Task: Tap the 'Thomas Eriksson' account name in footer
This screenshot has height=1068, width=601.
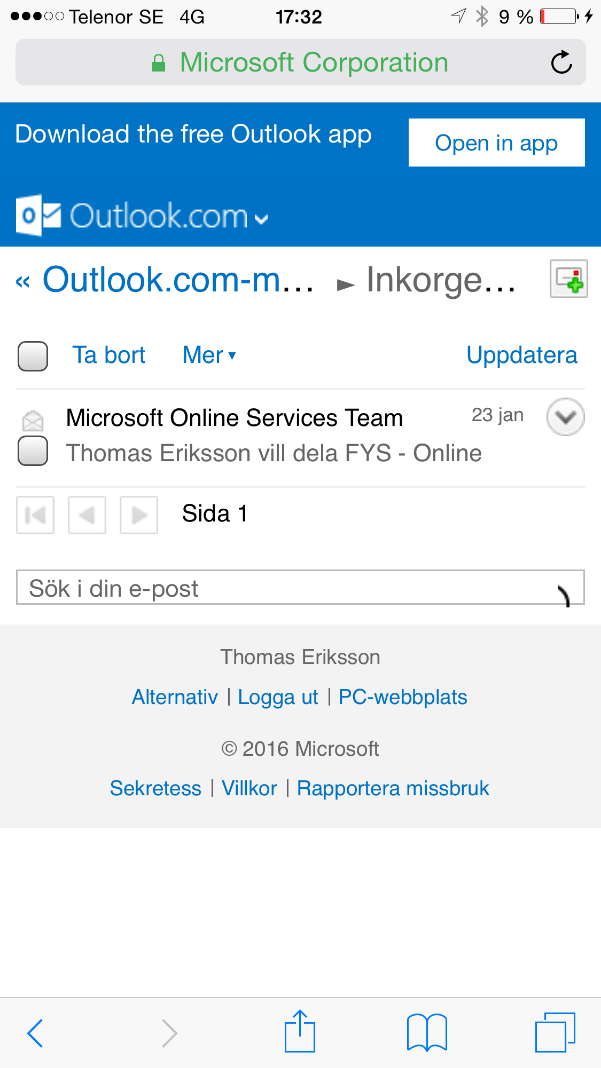Action: 300,657
